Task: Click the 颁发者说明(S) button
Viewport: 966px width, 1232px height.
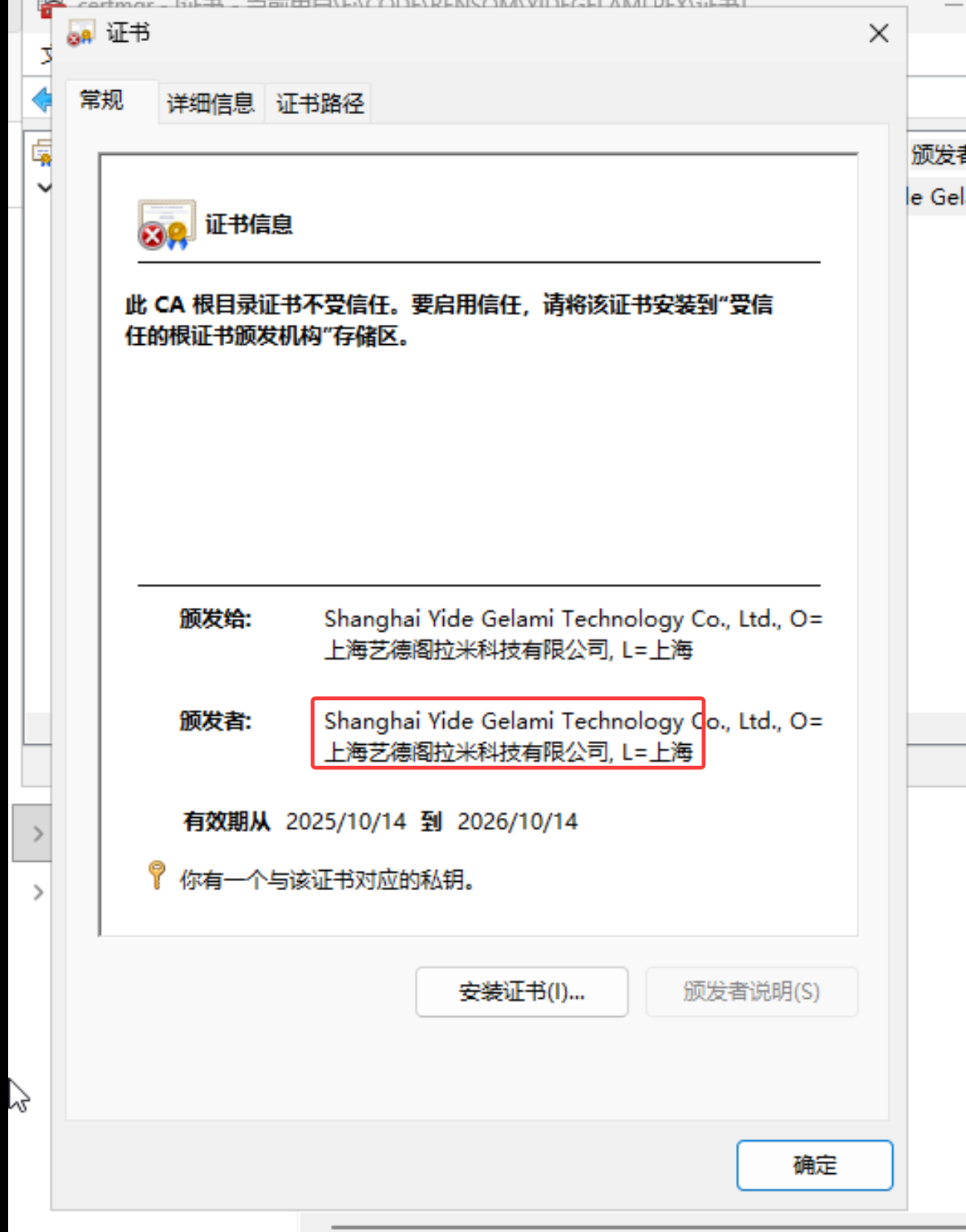Action: pyautogui.click(x=751, y=991)
